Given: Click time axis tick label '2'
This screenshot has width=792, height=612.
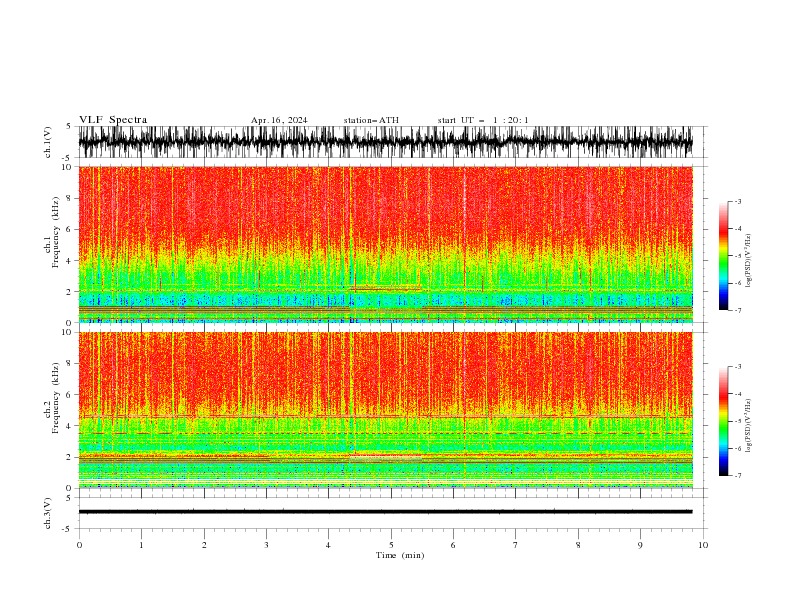Looking at the screenshot, I should click(x=204, y=545).
